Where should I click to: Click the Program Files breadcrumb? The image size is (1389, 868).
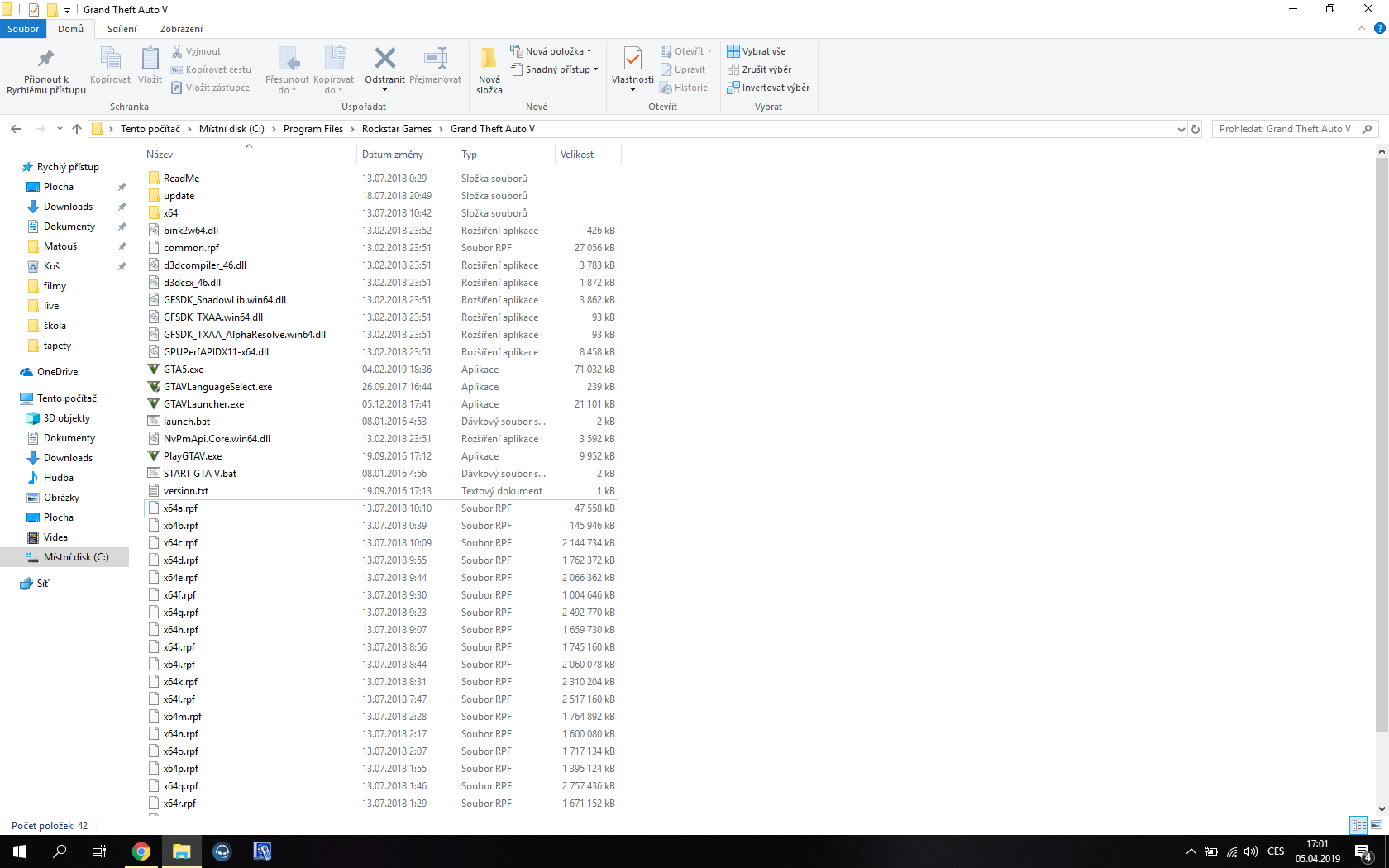pyautogui.click(x=313, y=129)
